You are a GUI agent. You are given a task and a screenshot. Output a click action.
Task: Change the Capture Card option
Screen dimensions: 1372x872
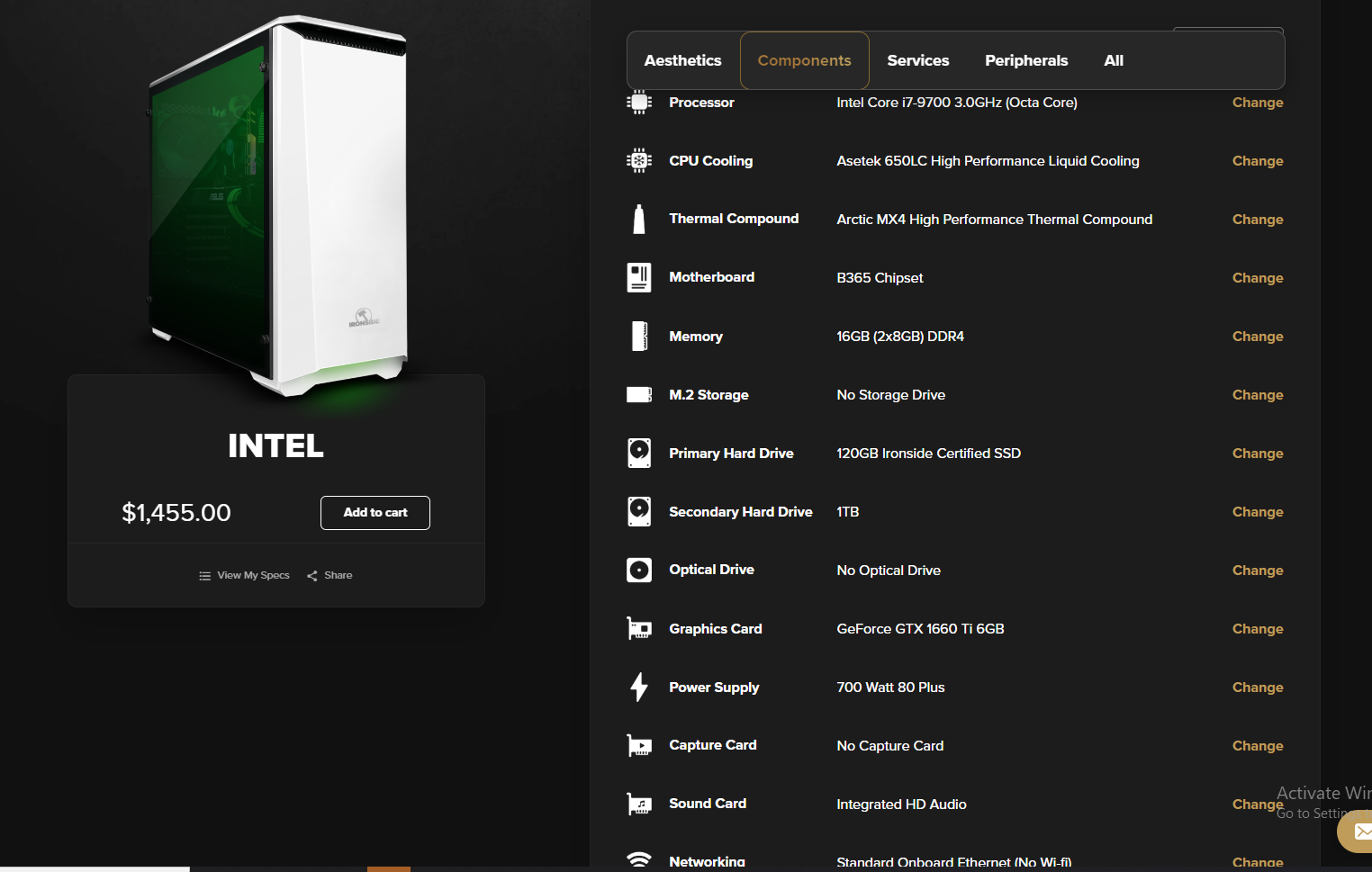coord(1258,746)
